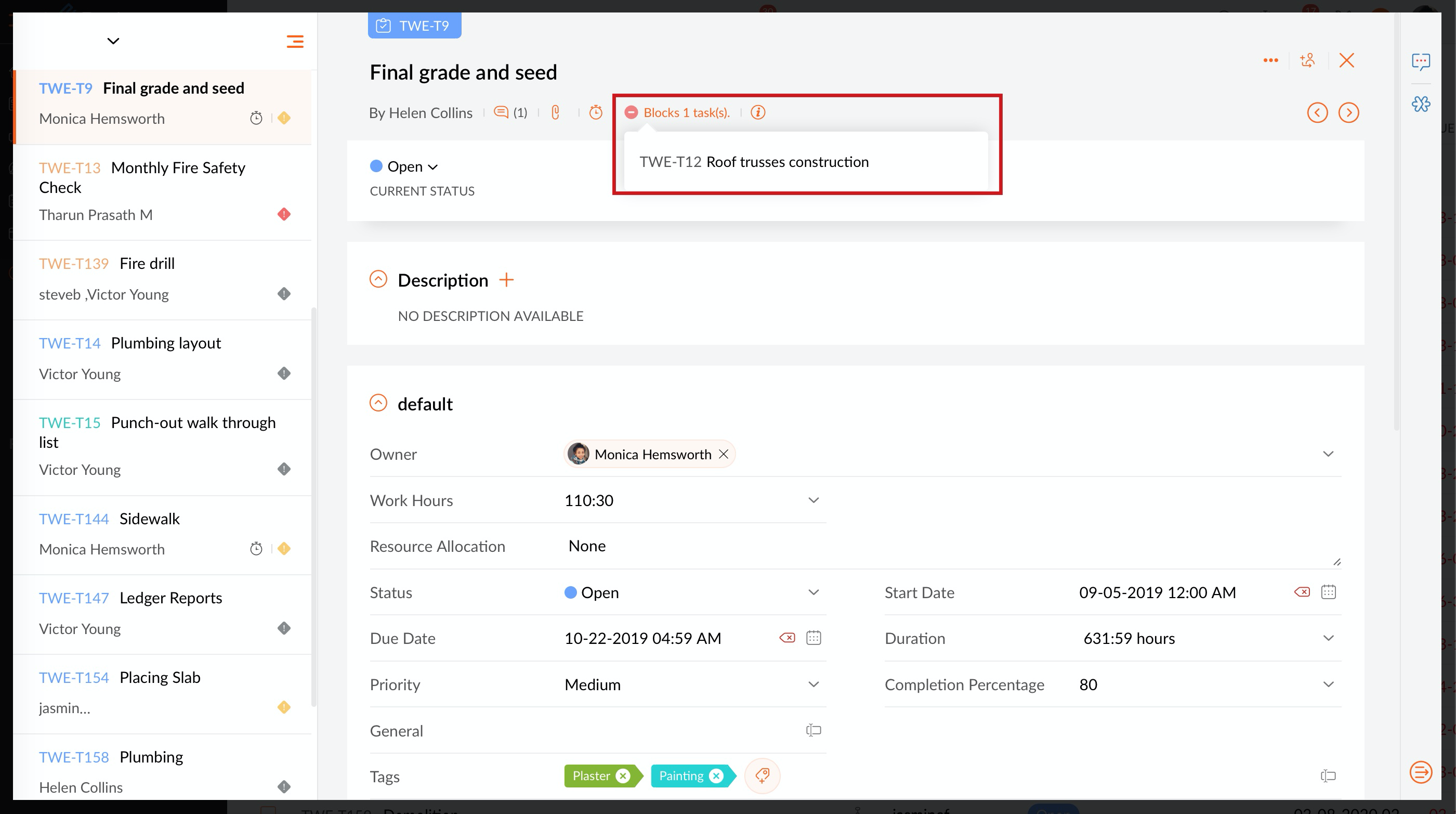
Task: Expand the Open current status dropdown
Action: (412, 167)
